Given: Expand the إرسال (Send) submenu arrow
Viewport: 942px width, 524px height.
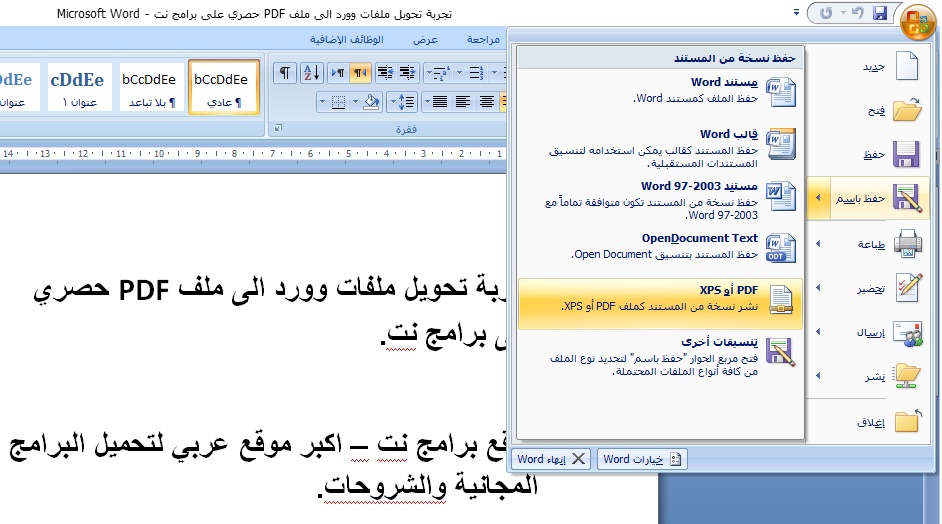Looking at the screenshot, I should point(818,332).
